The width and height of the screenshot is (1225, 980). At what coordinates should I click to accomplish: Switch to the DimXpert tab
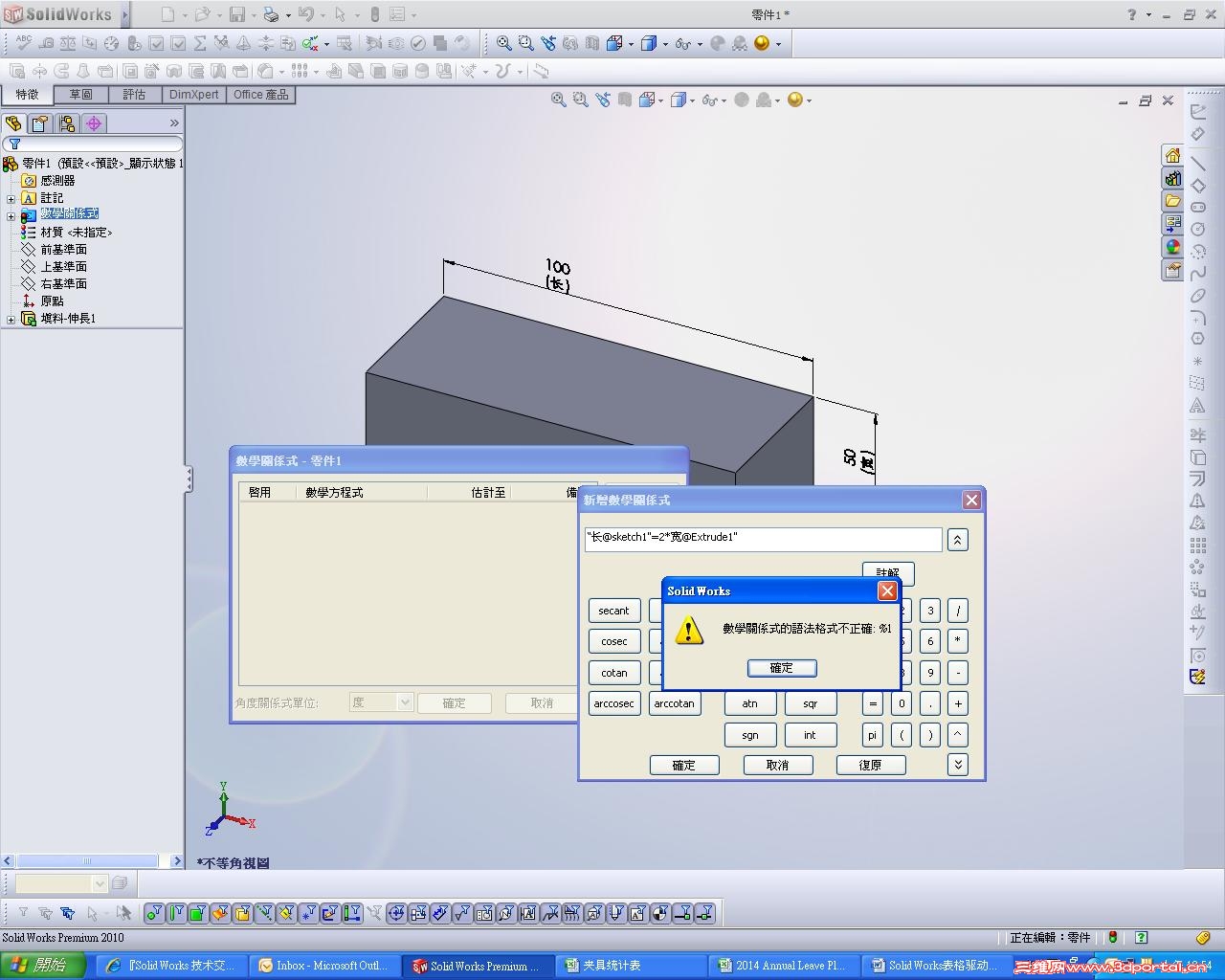coord(194,95)
